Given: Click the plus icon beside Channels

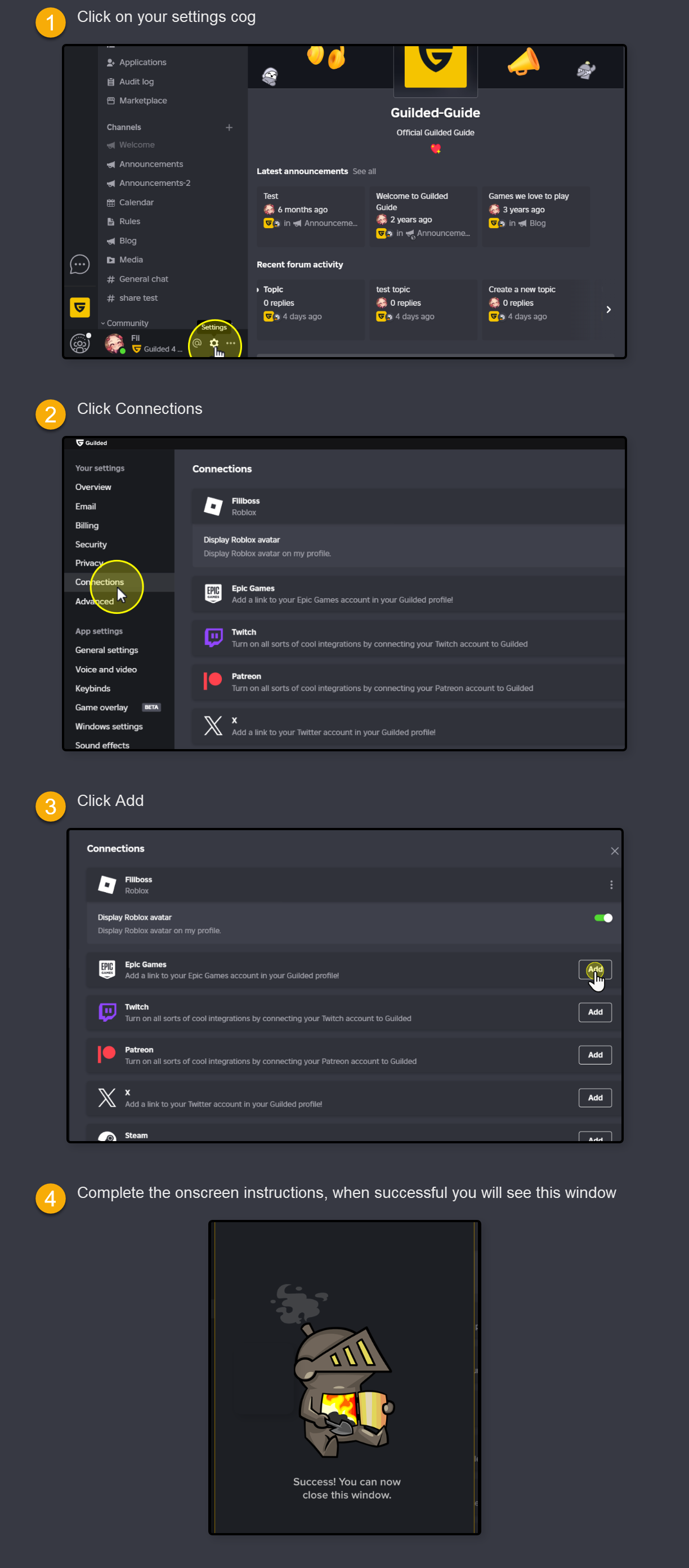Looking at the screenshot, I should click(x=229, y=127).
